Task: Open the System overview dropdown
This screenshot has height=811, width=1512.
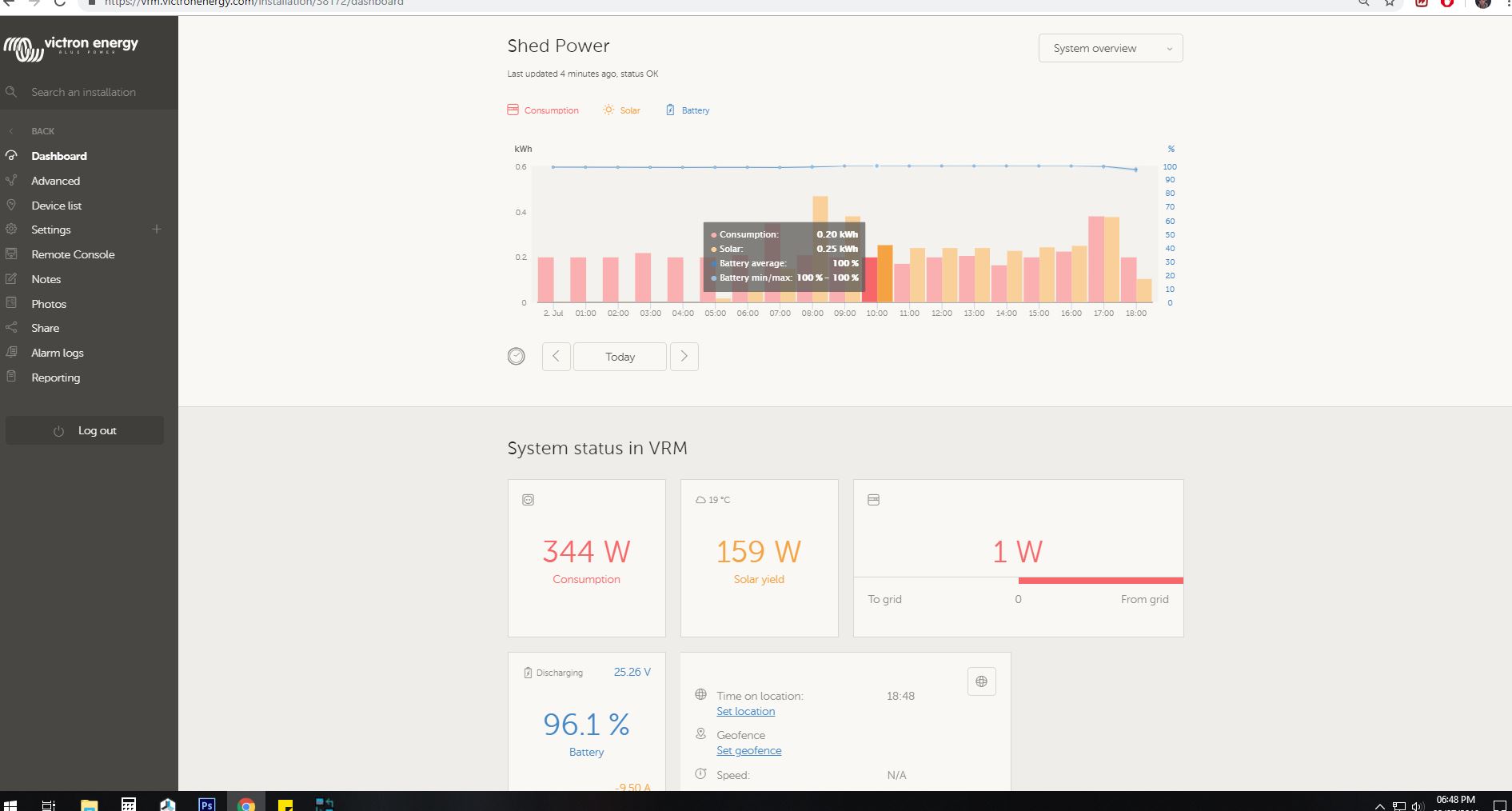Action: (x=1111, y=48)
